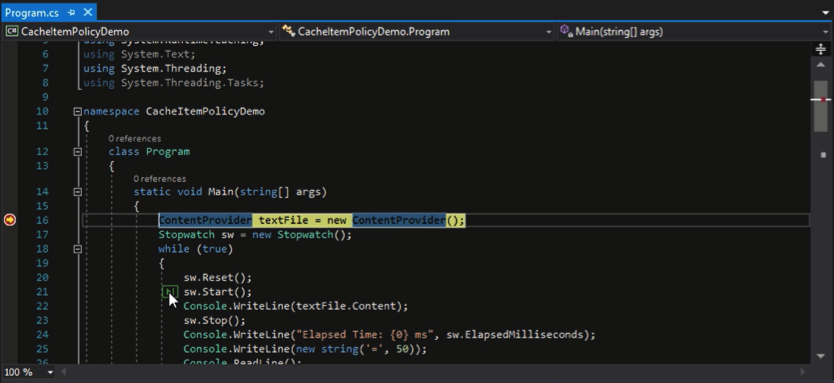Click the editor split window handle
The width and height of the screenshot is (834, 383).
821,49
